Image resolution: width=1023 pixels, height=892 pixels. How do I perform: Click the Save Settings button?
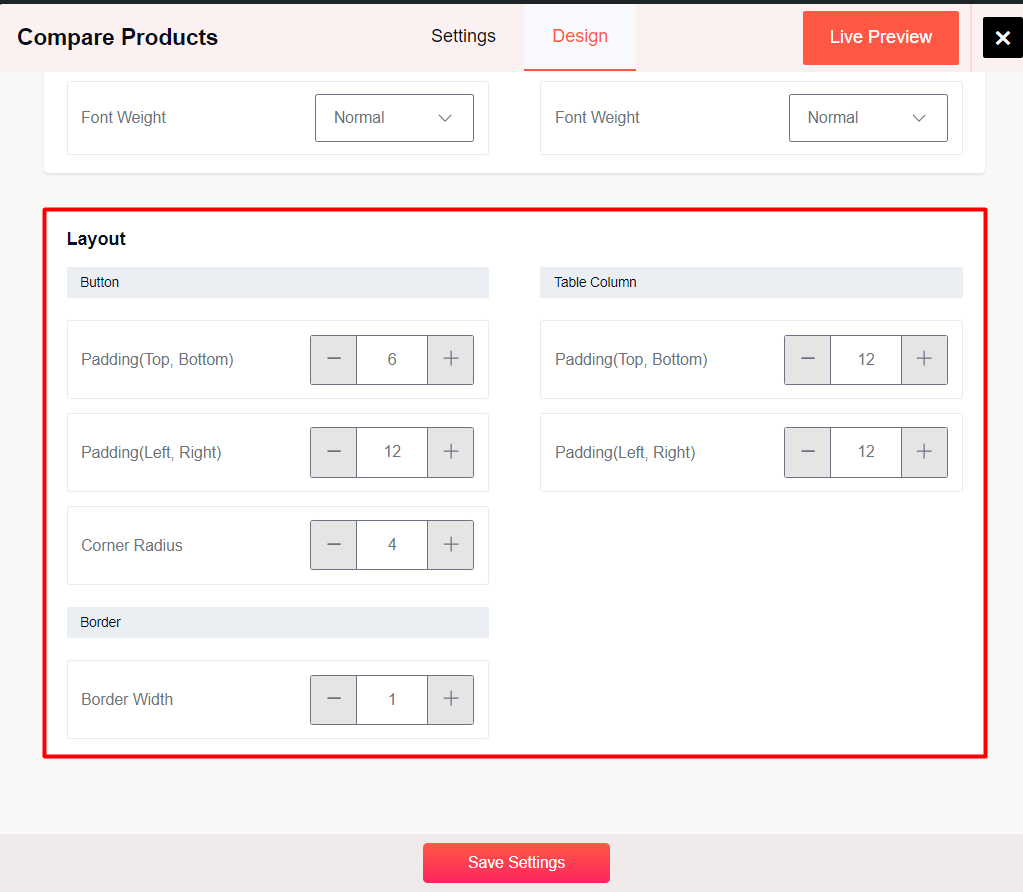[516, 862]
